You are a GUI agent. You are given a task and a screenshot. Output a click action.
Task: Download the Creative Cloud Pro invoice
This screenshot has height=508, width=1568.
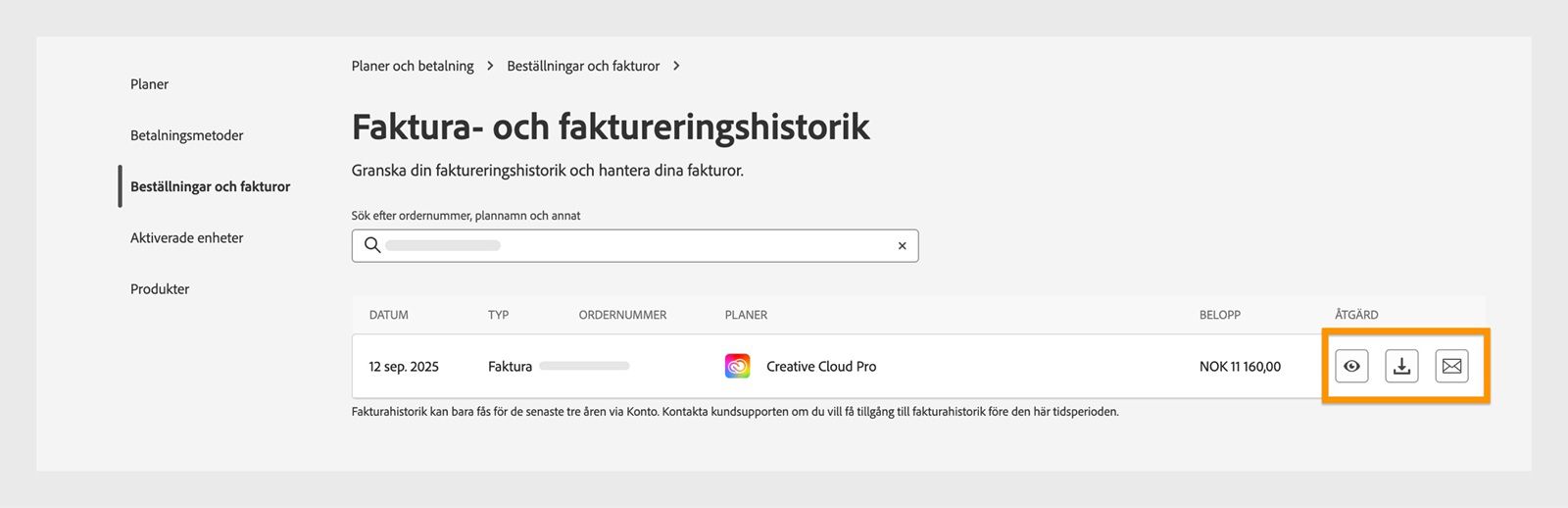(x=1401, y=366)
